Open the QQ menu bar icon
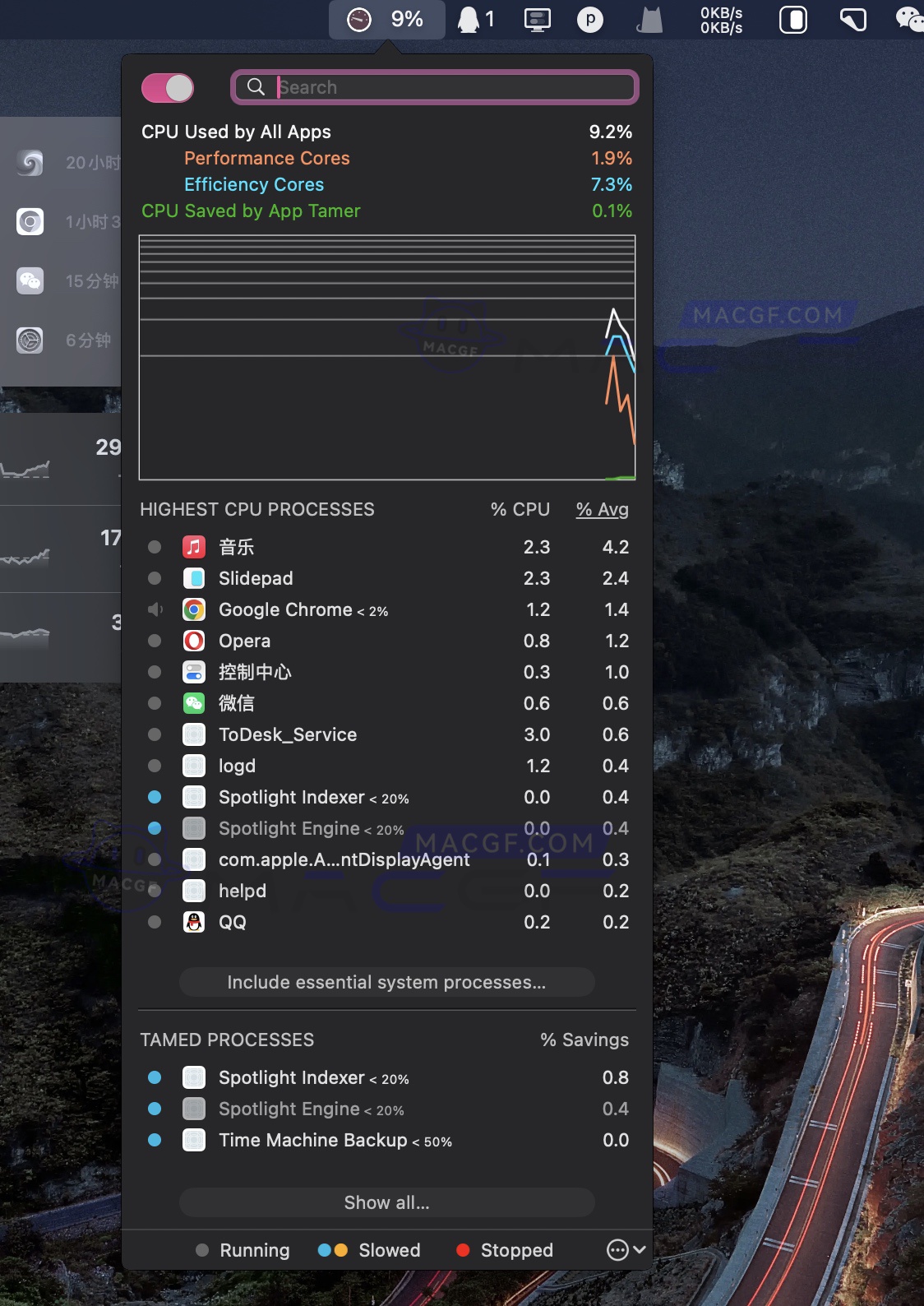 tap(469, 19)
